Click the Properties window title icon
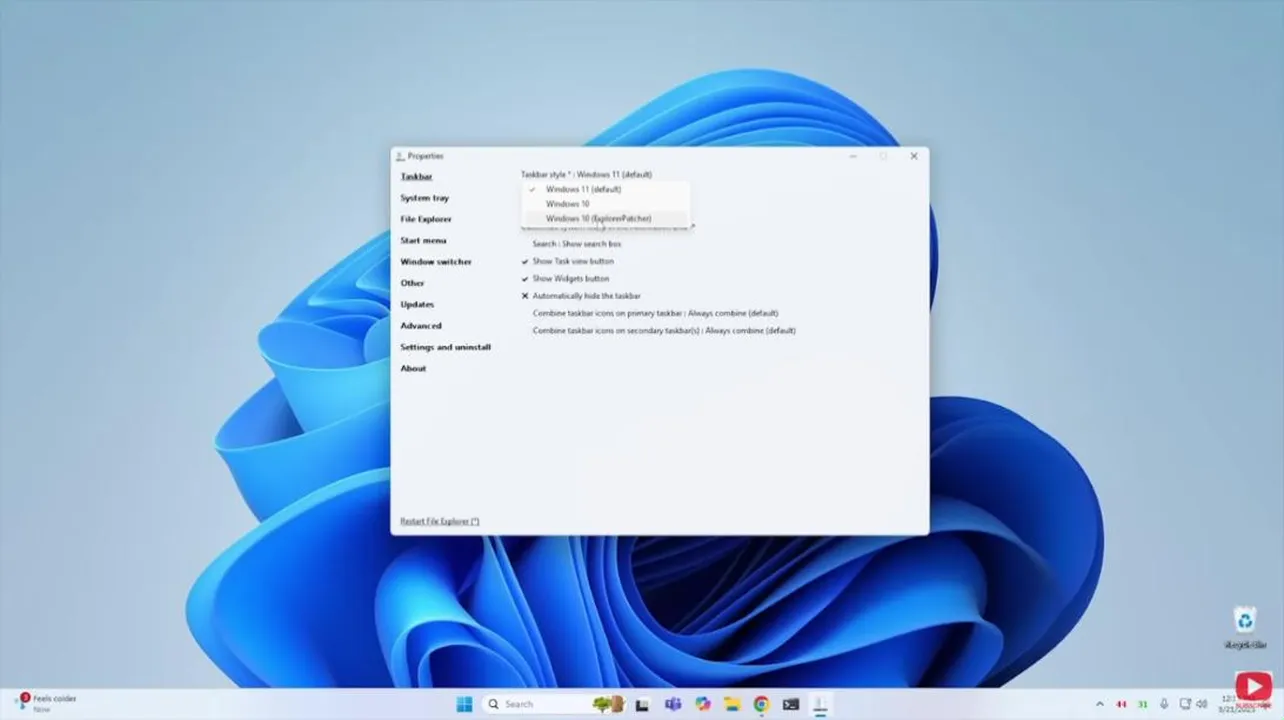1284x720 pixels. (400, 156)
